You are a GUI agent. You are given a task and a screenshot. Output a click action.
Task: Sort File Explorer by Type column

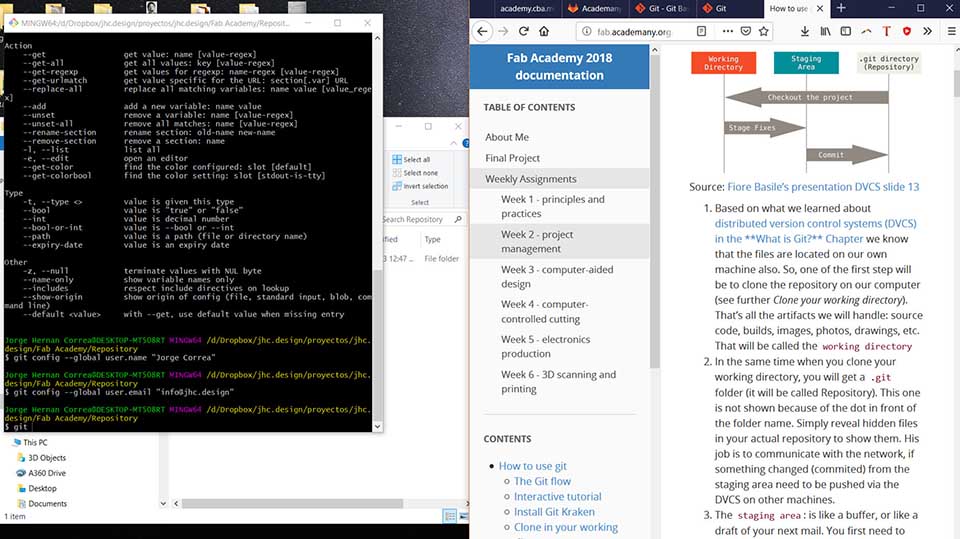432,239
